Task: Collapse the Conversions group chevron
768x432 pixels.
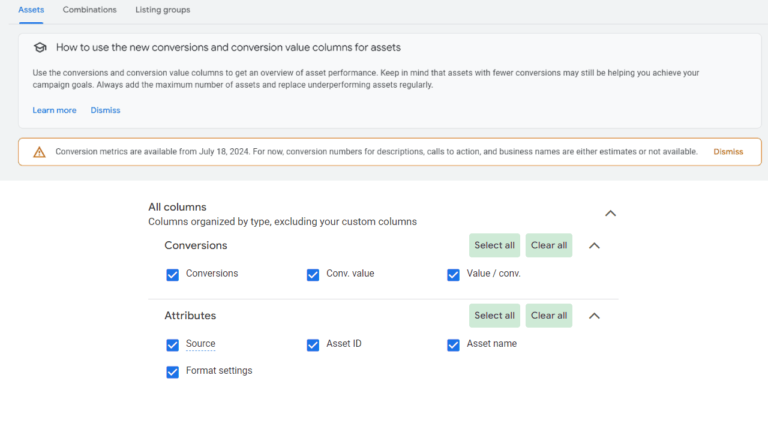Action: coord(594,245)
